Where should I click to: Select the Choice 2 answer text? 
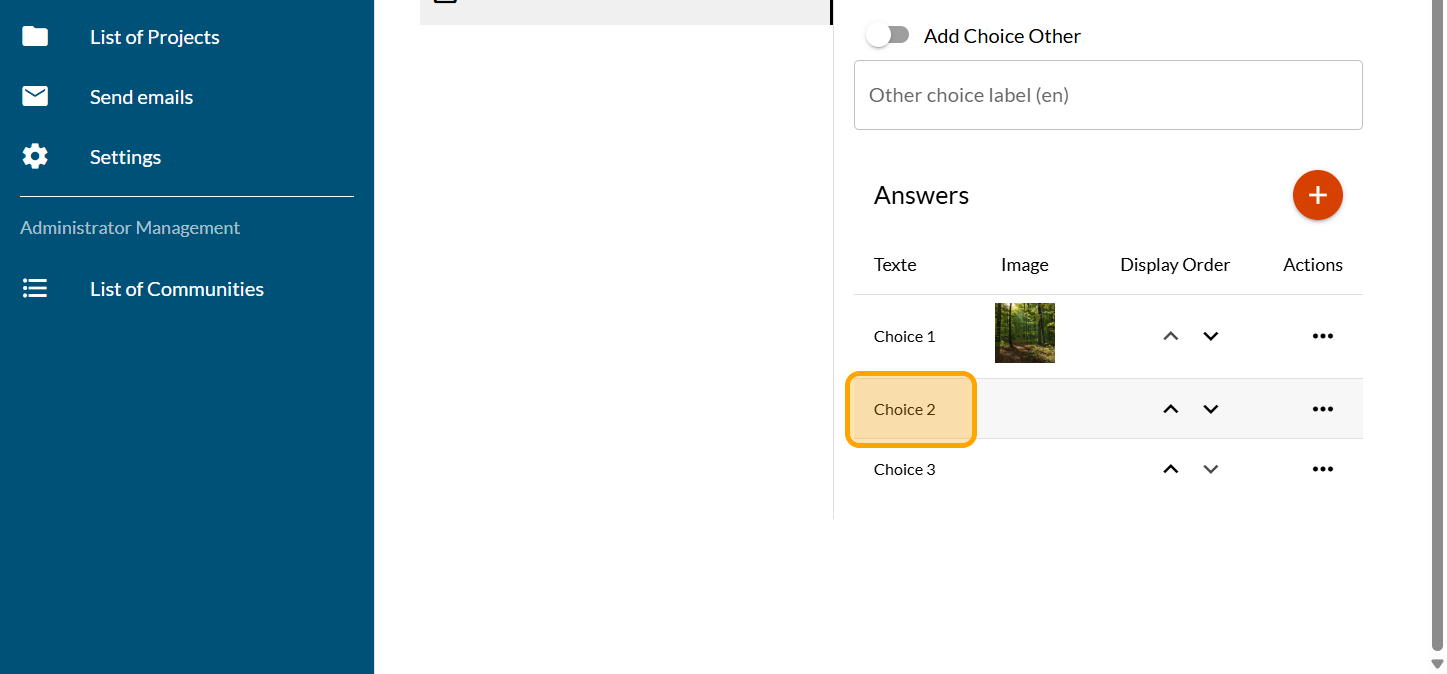pyautogui.click(x=905, y=409)
